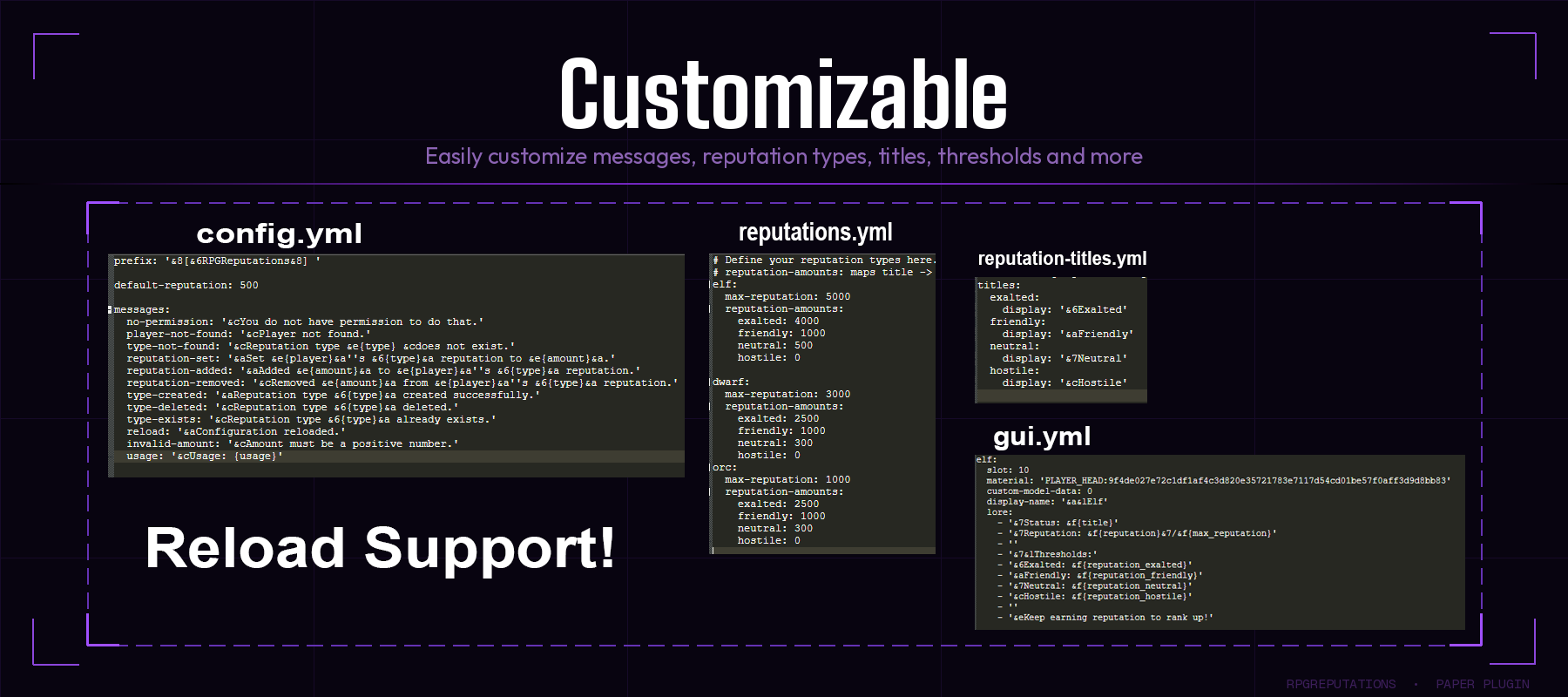
Task: Click the reputations.yml heading
Action: click(815, 232)
